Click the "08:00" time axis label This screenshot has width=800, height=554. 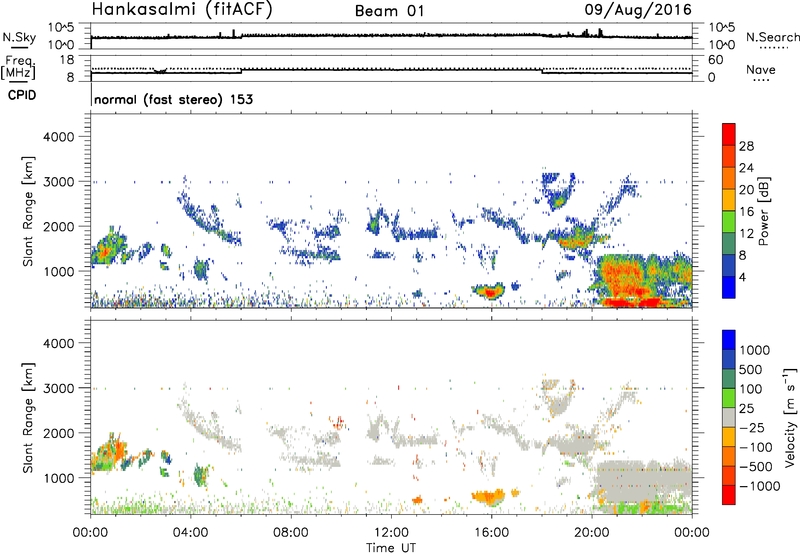tap(290, 533)
